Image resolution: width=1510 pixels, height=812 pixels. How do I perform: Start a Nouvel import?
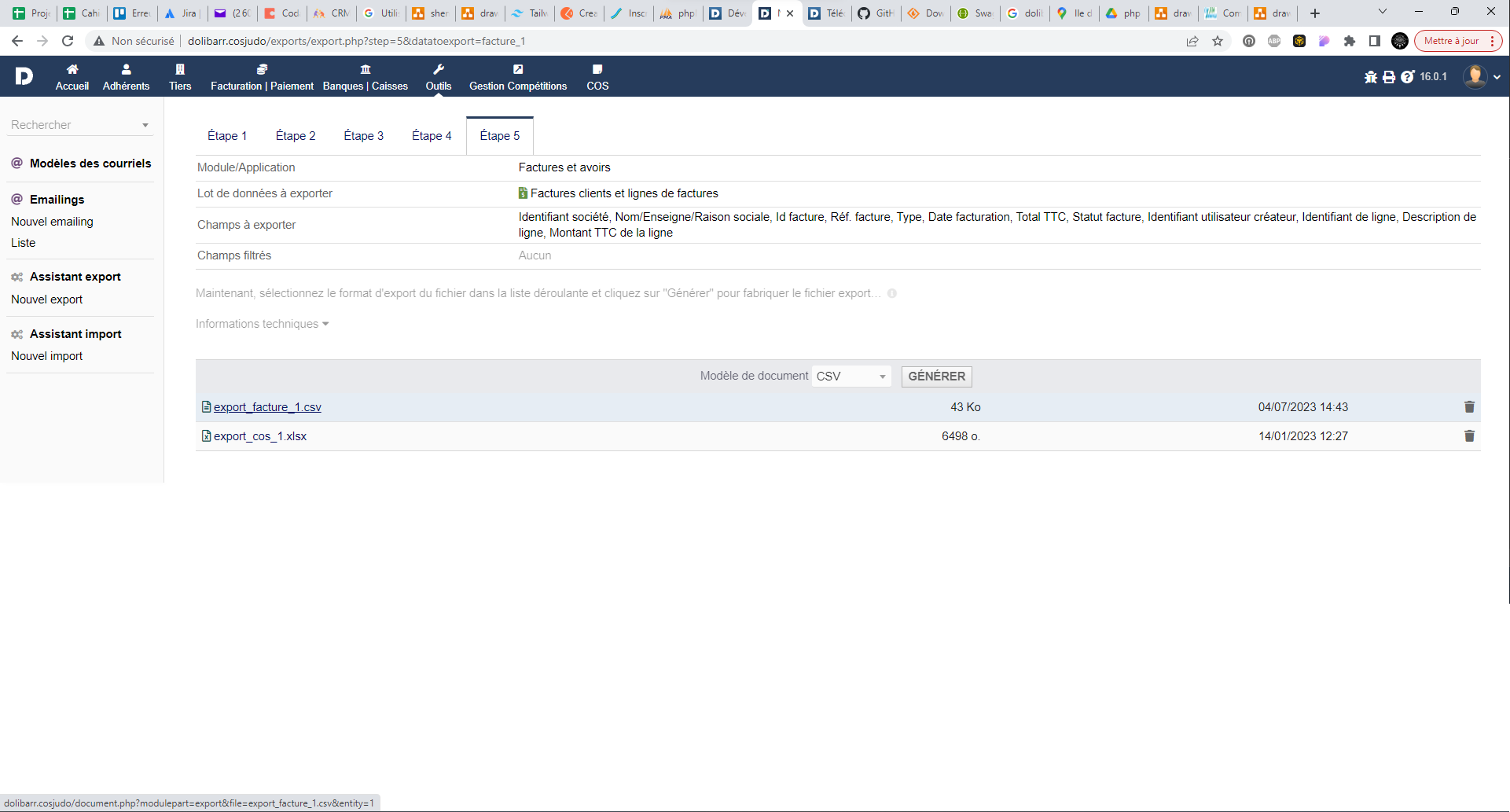pyautogui.click(x=46, y=356)
